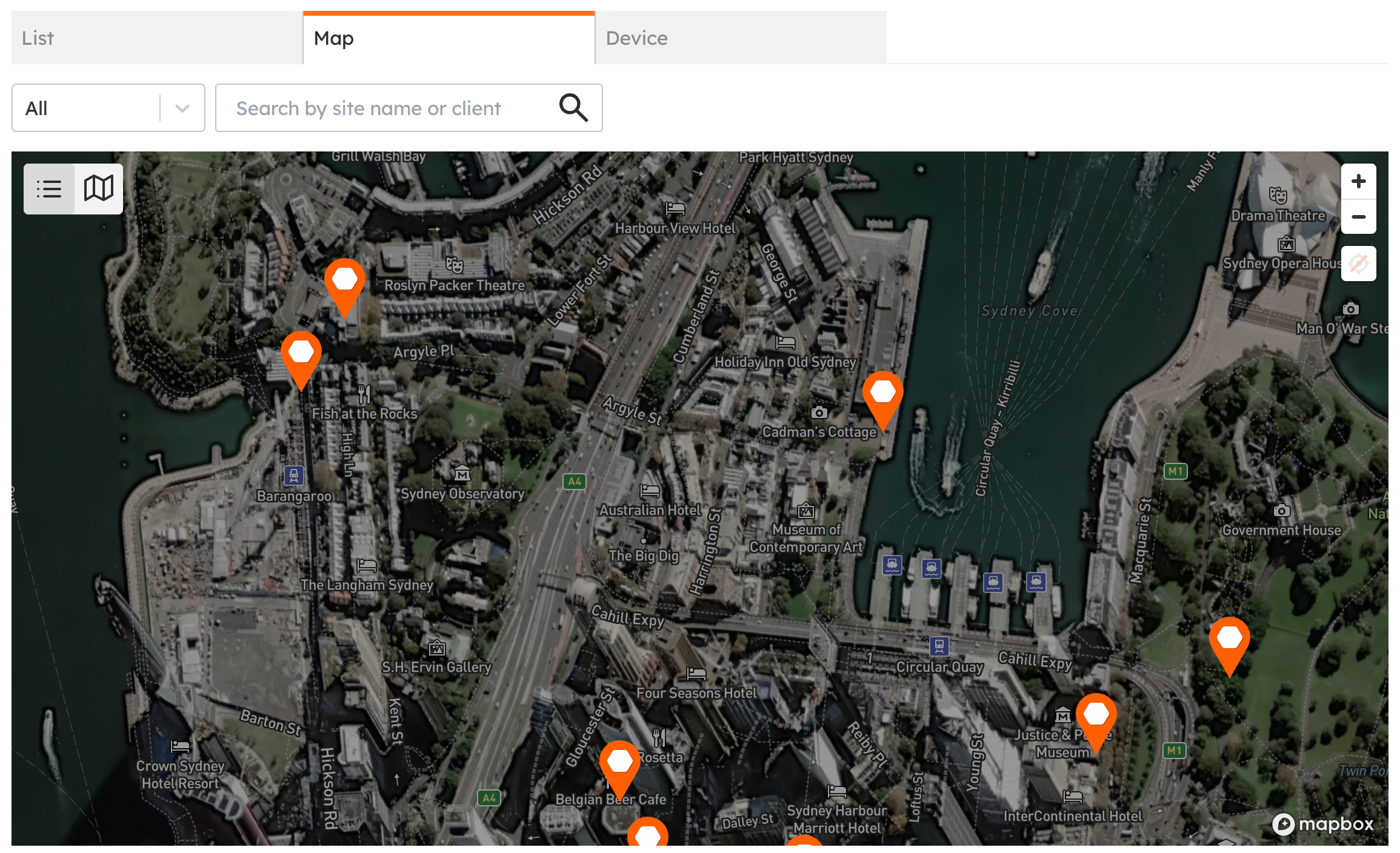The width and height of the screenshot is (1400, 853).
Task: Switch map overlay to list view toggle
Action: [x=49, y=189]
